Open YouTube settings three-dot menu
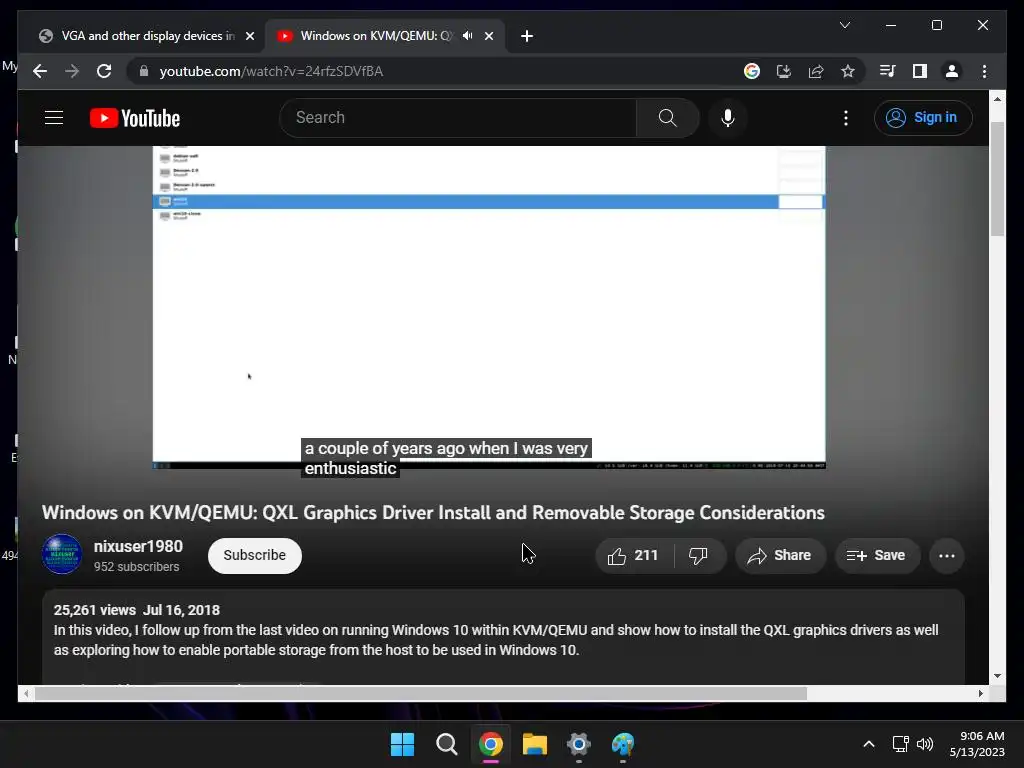The width and height of the screenshot is (1024, 768). click(846, 118)
